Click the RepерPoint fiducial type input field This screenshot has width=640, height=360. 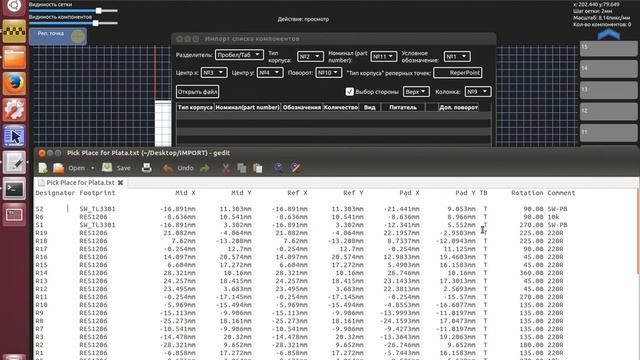[458, 73]
